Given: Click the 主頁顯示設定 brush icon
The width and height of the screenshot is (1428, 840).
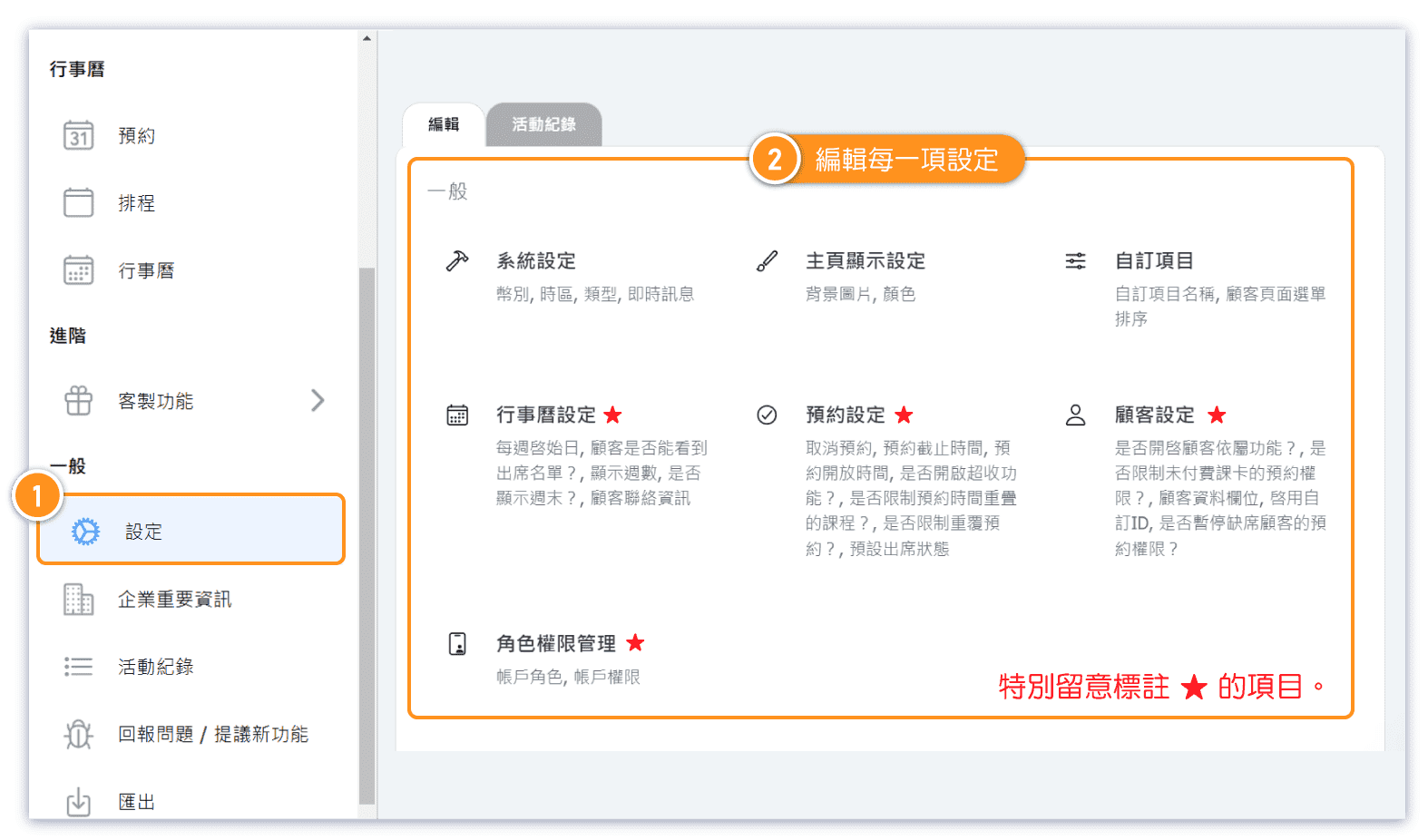Looking at the screenshot, I should click(x=767, y=261).
